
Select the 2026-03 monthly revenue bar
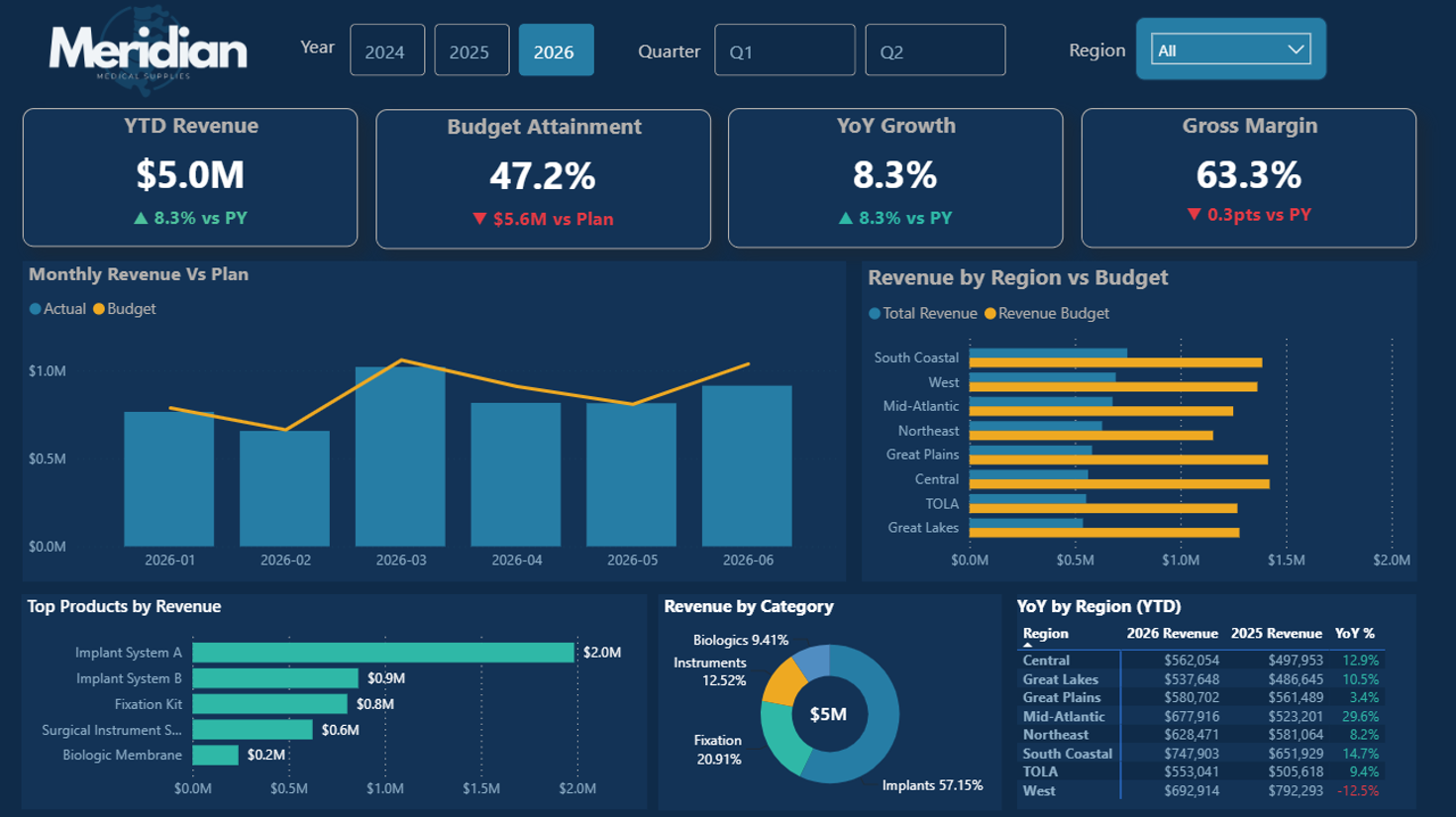click(x=400, y=457)
